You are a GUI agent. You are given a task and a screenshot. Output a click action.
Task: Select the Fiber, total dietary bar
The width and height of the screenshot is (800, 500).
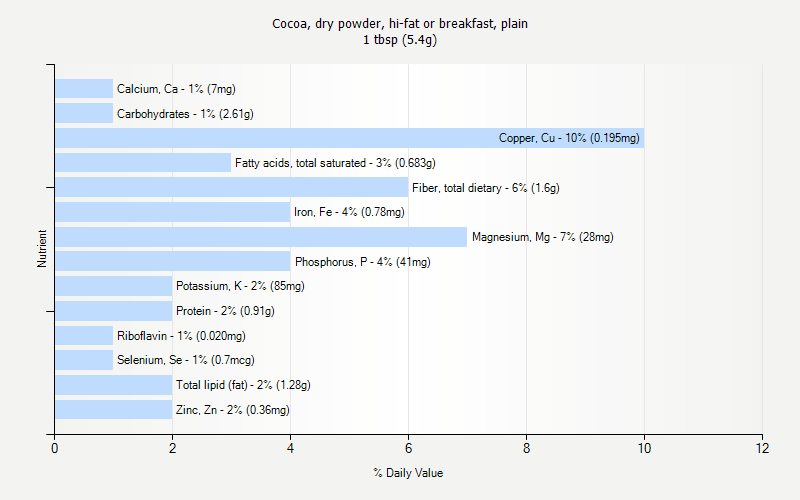click(231, 187)
